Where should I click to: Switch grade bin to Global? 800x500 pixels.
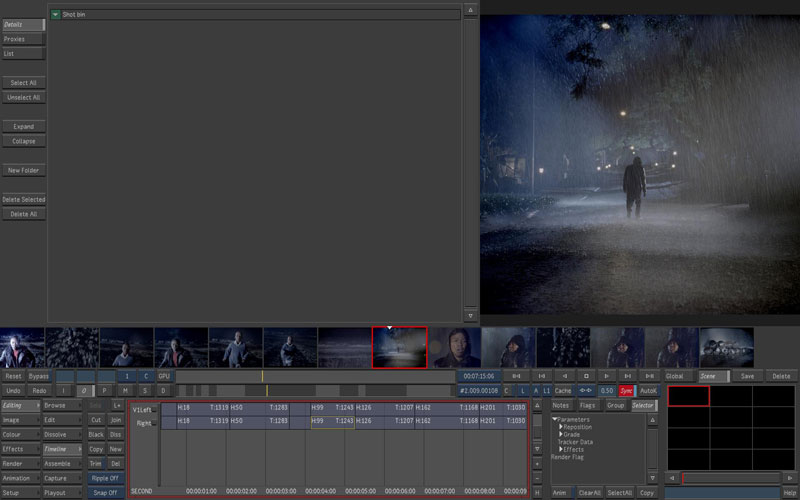pyautogui.click(x=679, y=377)
